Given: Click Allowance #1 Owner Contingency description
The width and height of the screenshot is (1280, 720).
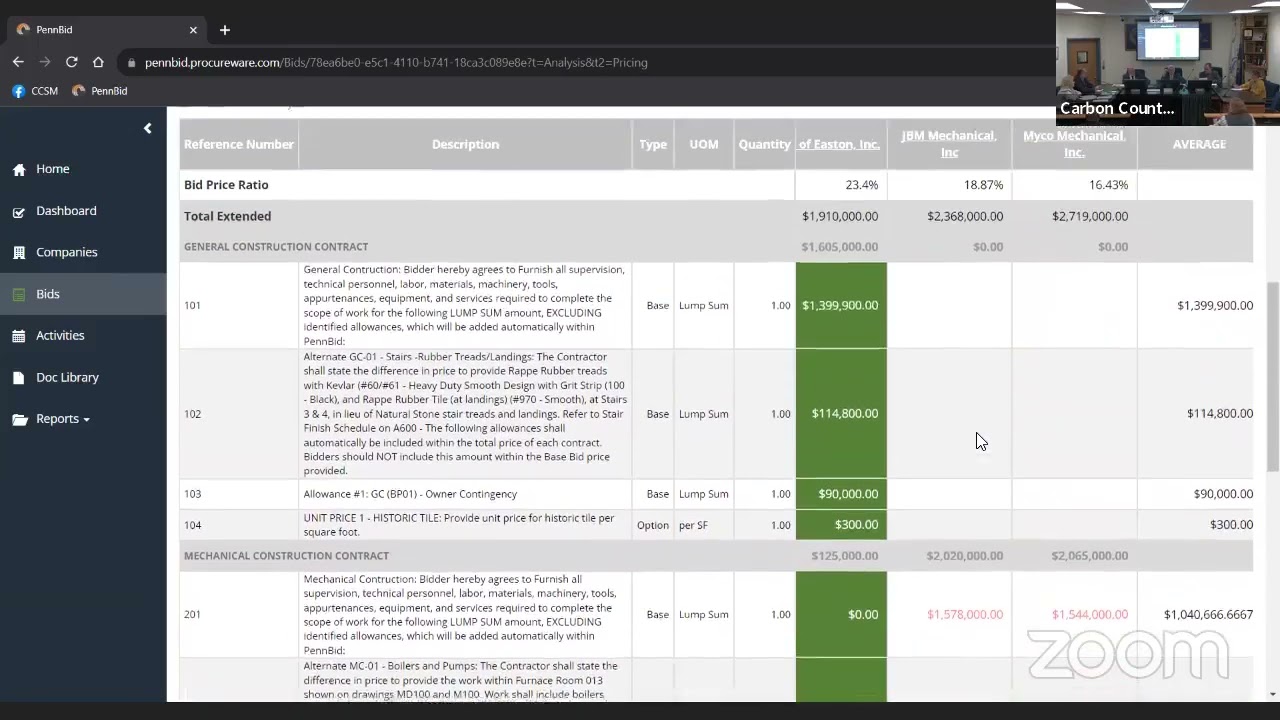Looking at the screenshot, I should [410, 494].
